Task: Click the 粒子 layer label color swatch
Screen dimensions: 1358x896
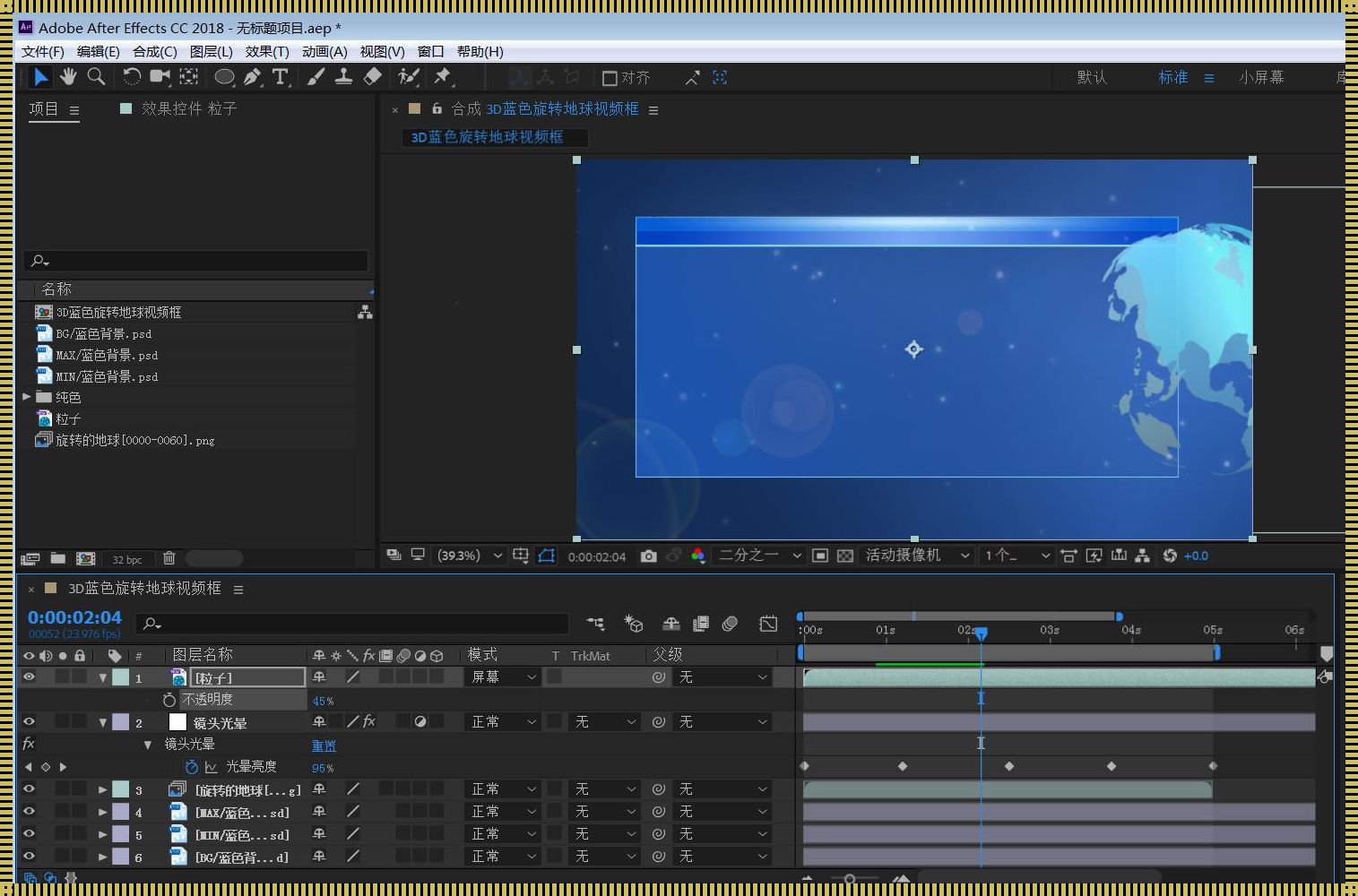Action: 121,677
